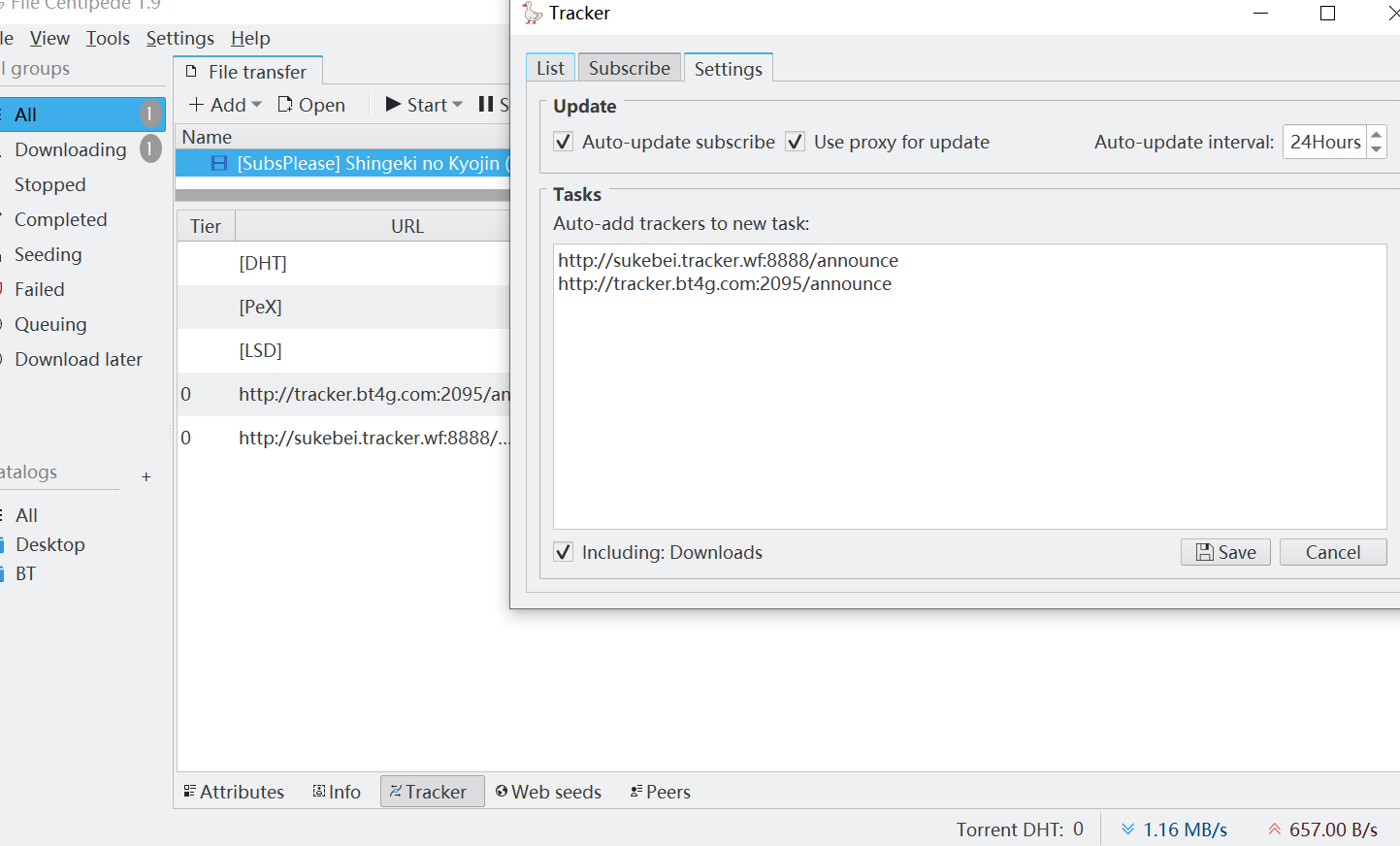1400x846 pixels.
Task: Click the download speed arrow icon
Action: 1126,830
